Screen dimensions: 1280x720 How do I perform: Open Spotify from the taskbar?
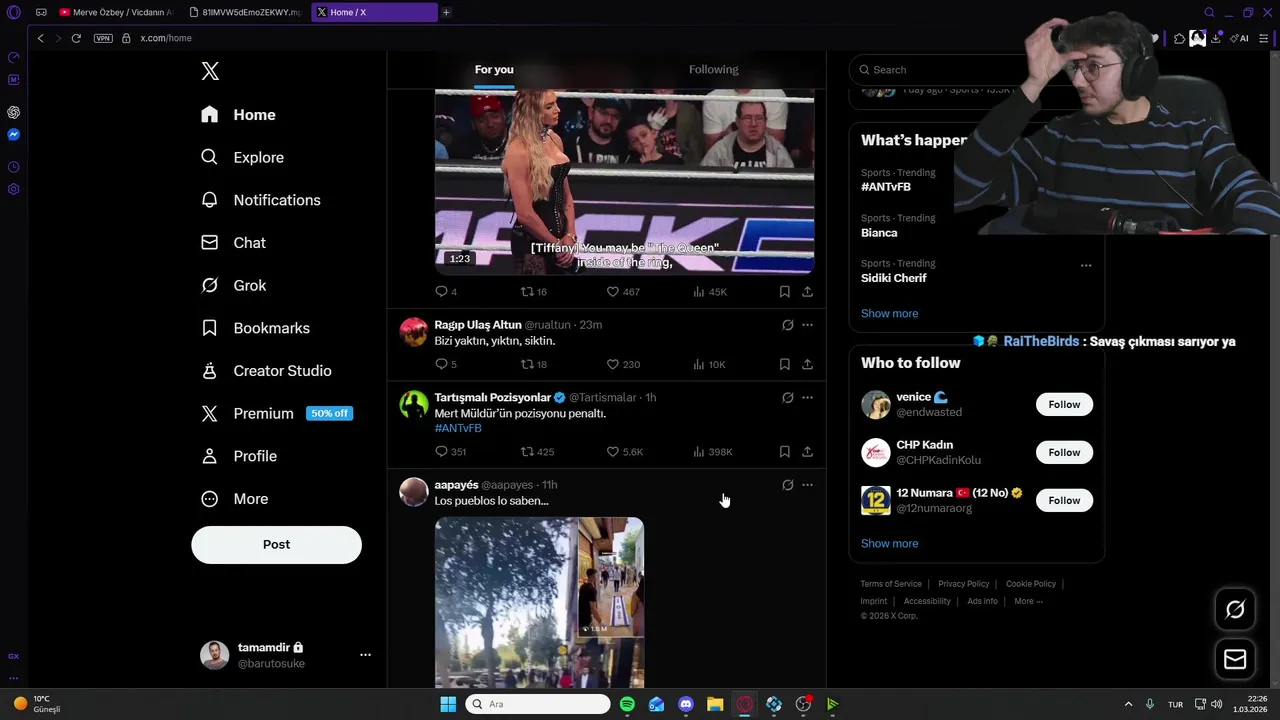point(627,704)
